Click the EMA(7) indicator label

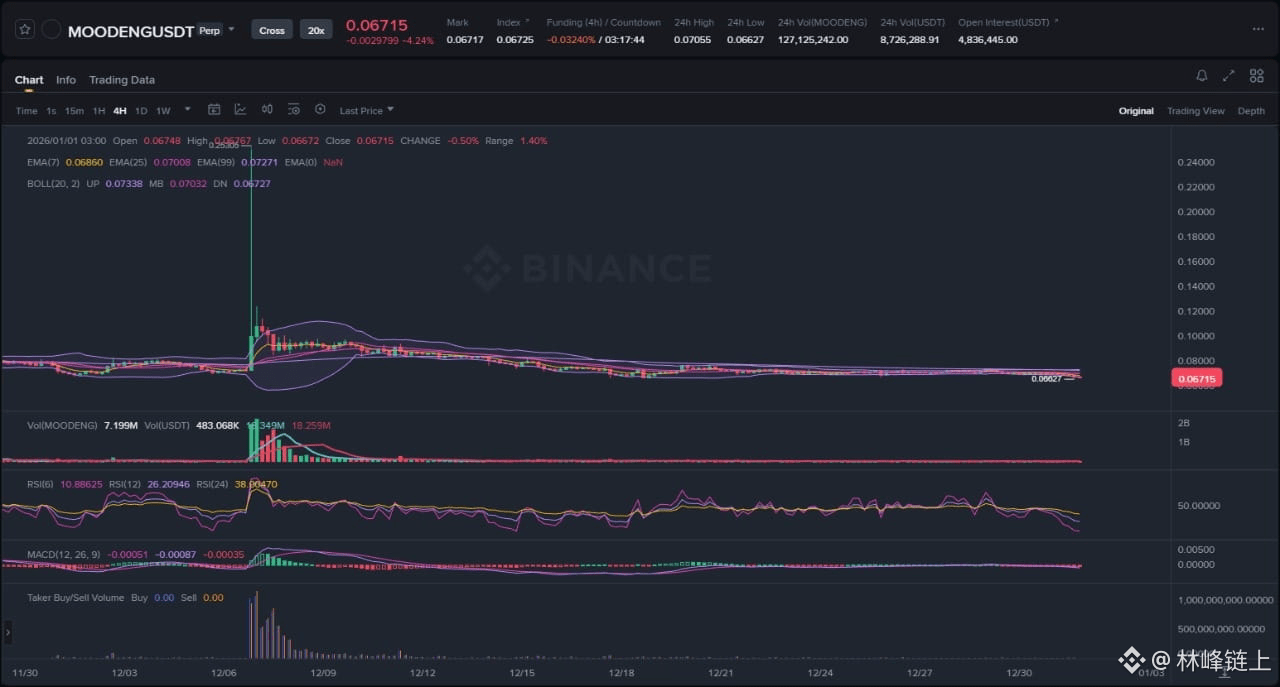(x=45, y=162)
